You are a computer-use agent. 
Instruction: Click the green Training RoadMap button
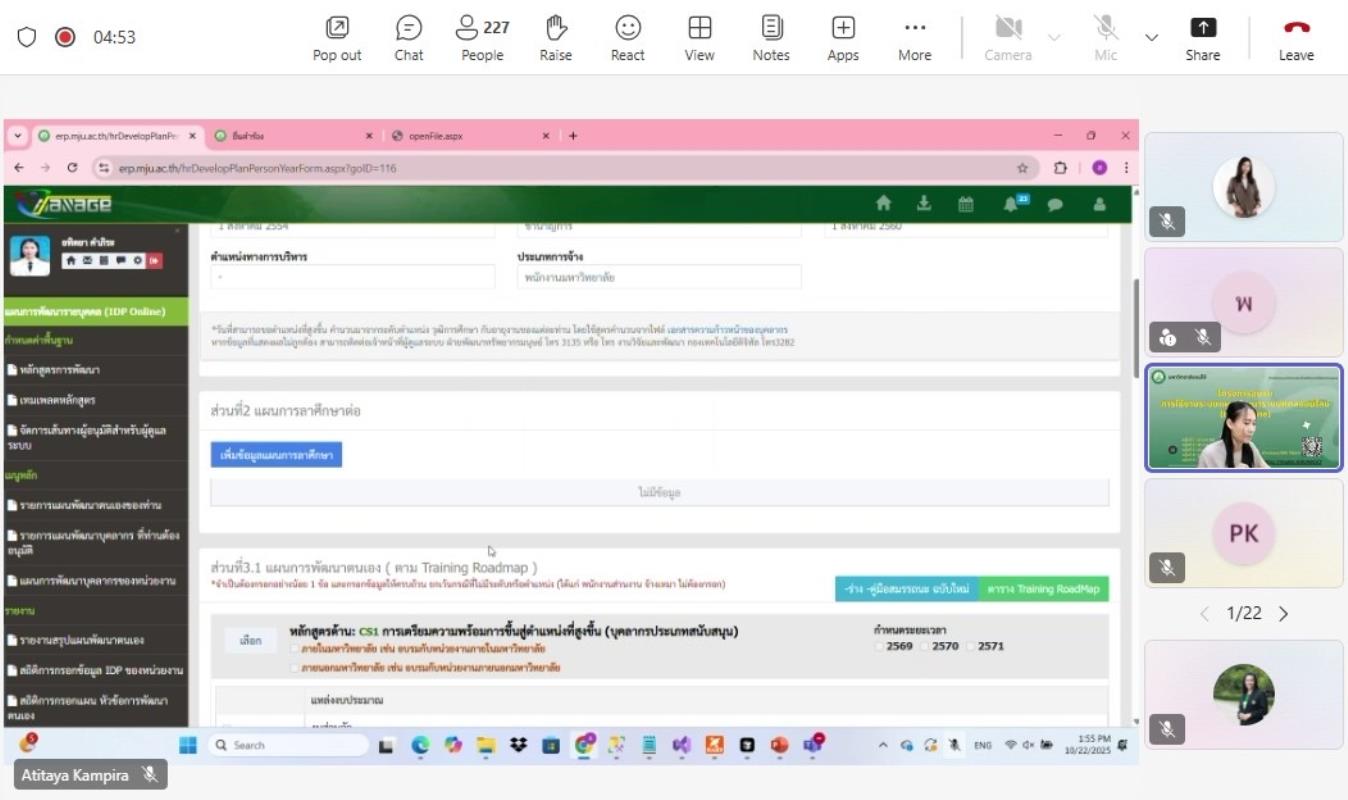(1043, 589)
